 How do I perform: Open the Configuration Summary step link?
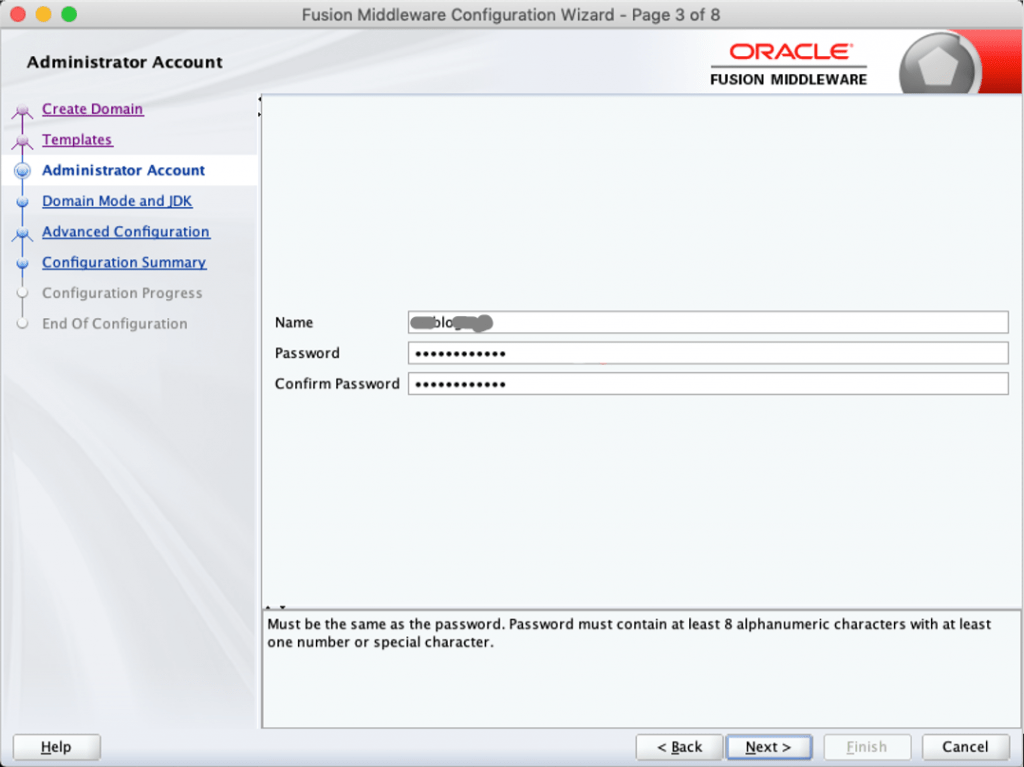pos(124,263)
